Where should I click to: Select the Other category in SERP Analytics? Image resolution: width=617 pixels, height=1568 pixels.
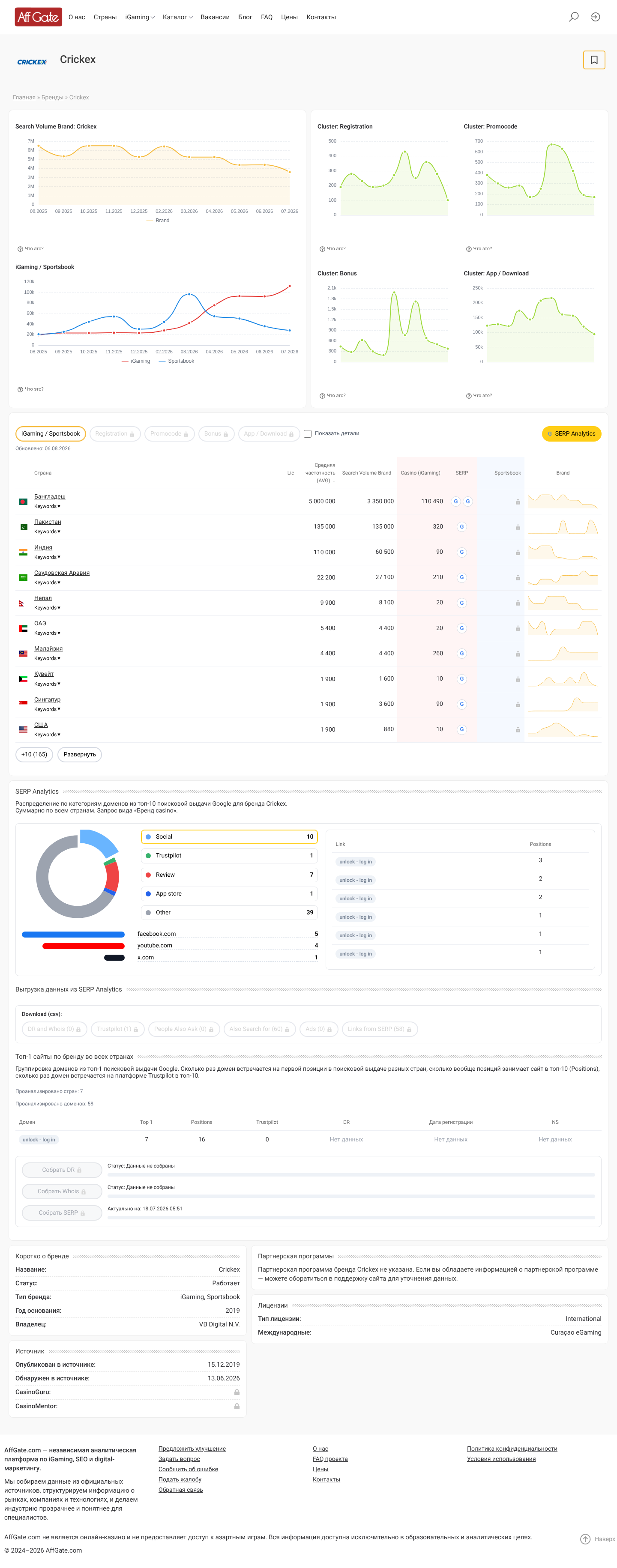229,912
